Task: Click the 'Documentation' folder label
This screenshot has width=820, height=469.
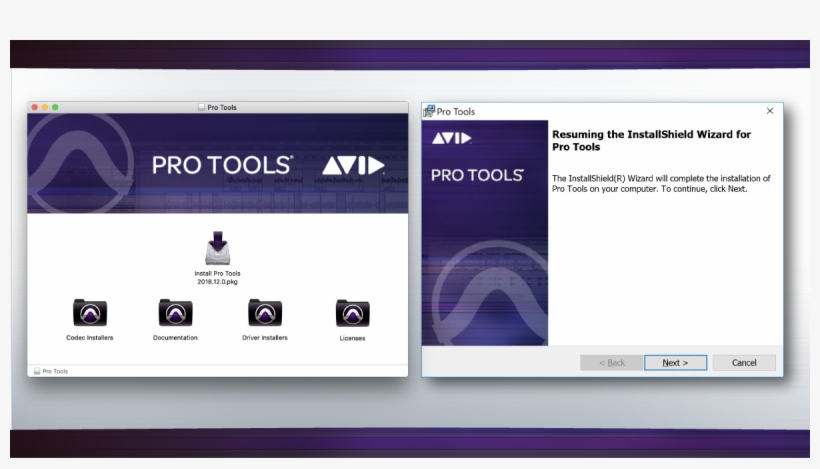Action: [x=175, y=338]
